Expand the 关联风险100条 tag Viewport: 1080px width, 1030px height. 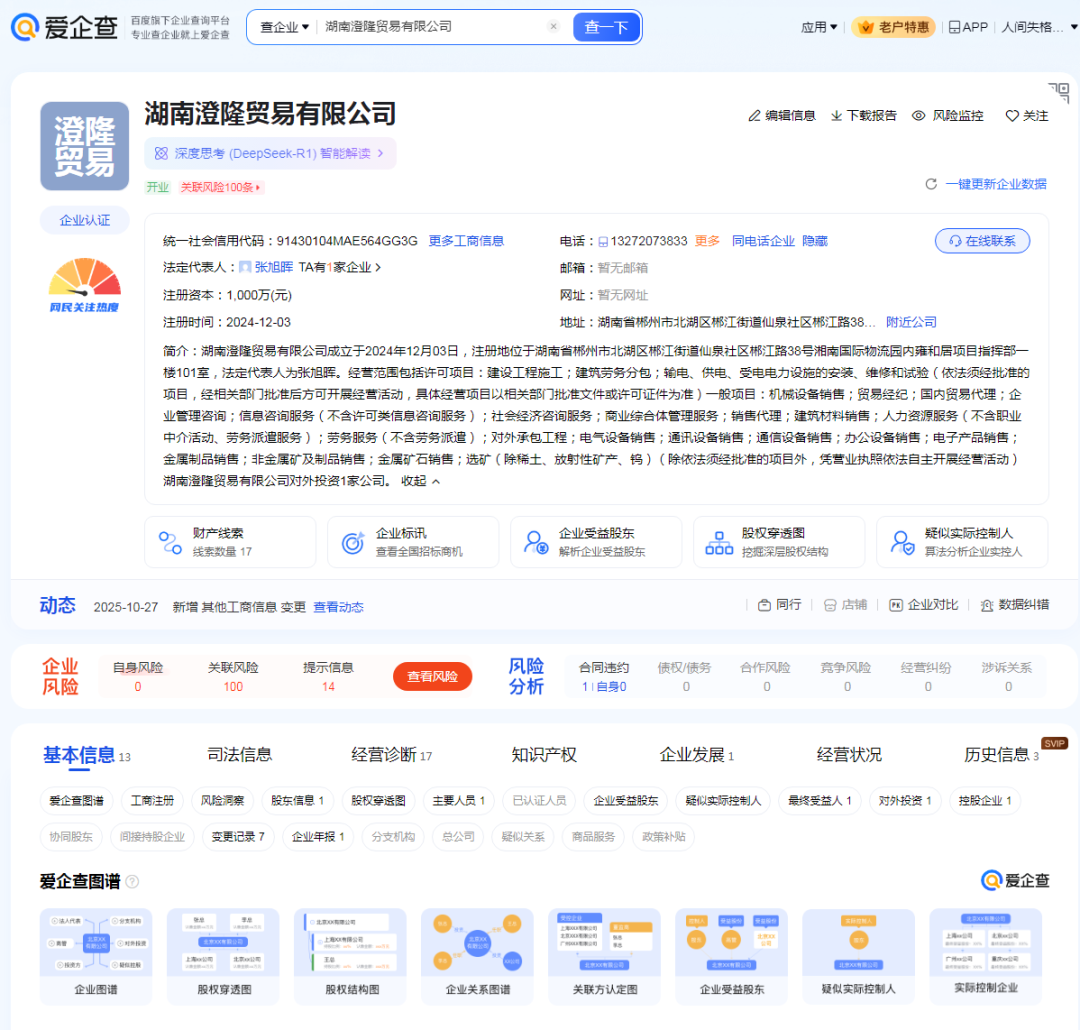[220, 187]
